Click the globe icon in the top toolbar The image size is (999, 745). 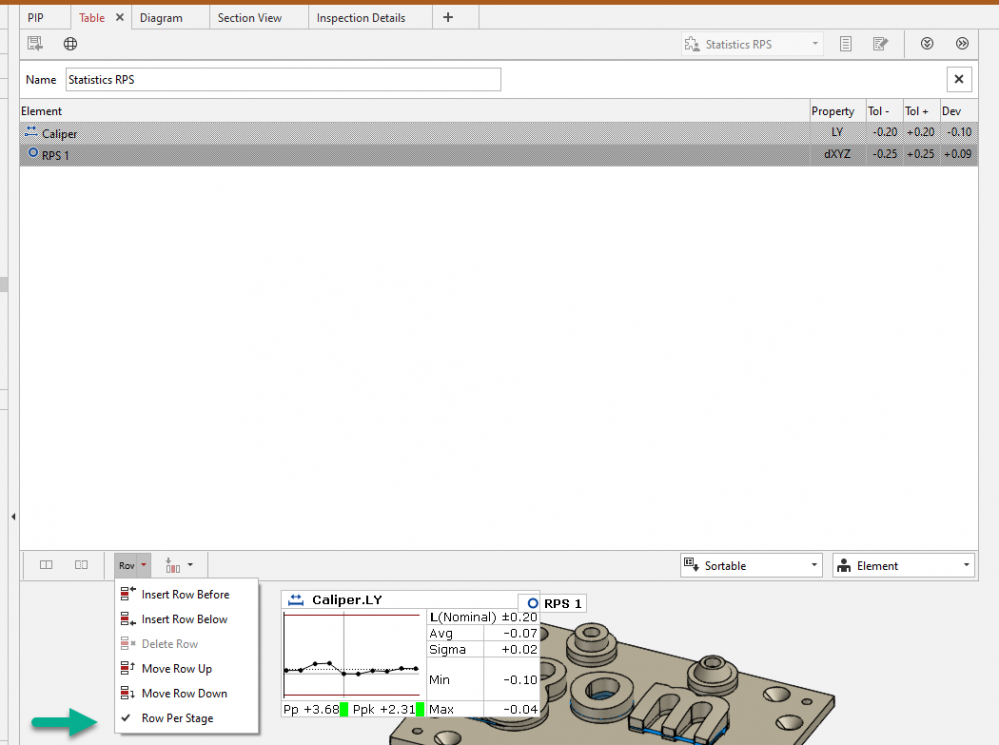click(x=70, y=44)
